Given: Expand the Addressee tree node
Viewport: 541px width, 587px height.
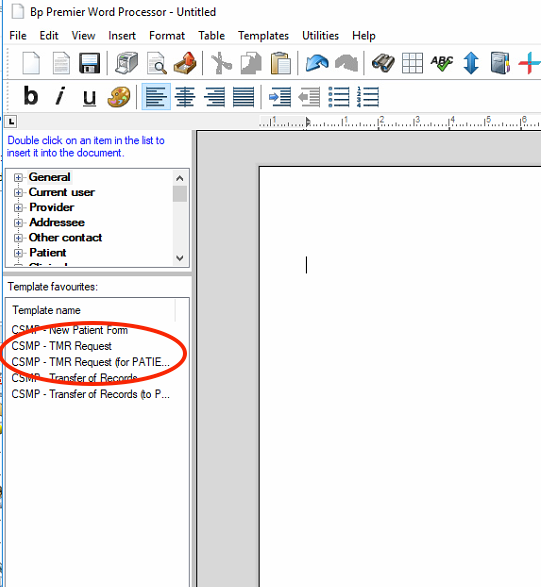Looking at the screenshot, I should click(18, 223).
